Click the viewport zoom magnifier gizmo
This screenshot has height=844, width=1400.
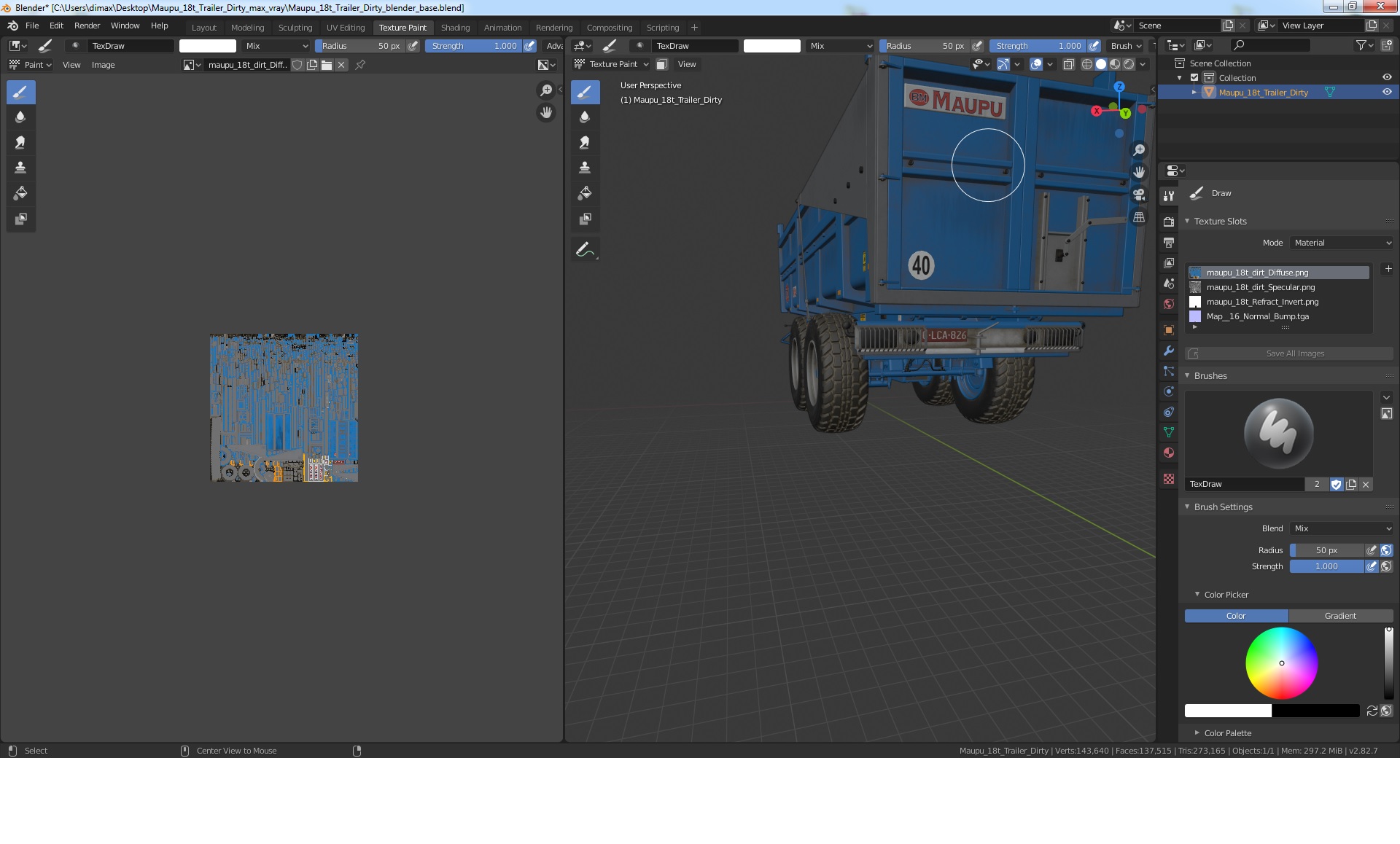[x=1139, y=150]
